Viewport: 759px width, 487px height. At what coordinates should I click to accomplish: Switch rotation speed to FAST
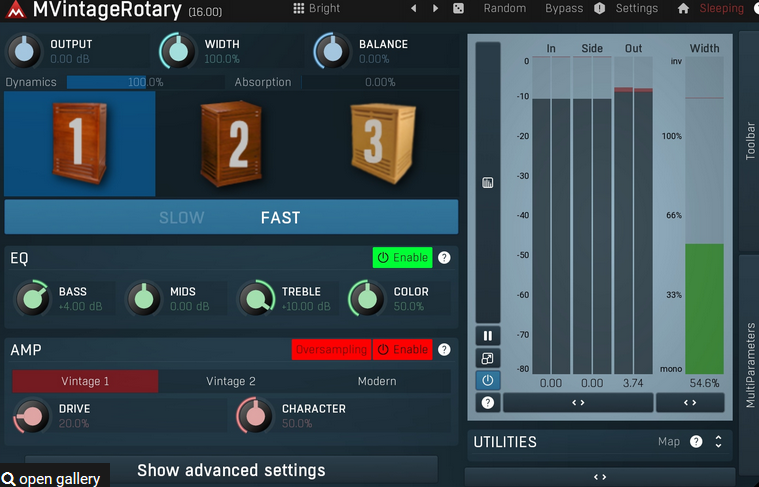point(281,217)
